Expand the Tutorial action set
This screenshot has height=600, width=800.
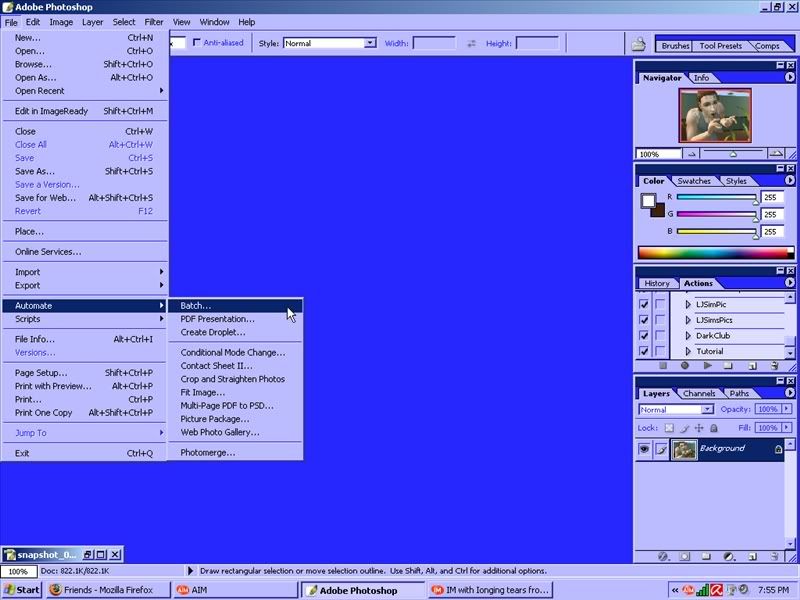point(688,351)
